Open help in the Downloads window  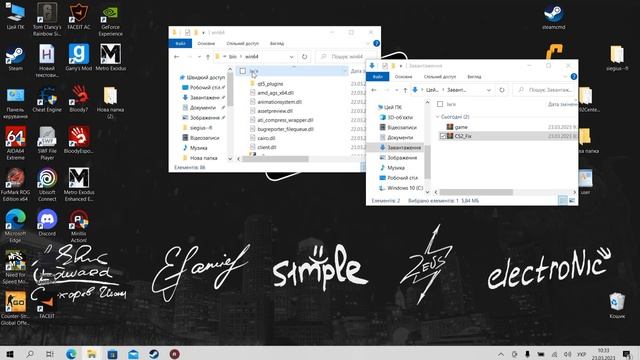pyautogui.click(x=573, y=76)
